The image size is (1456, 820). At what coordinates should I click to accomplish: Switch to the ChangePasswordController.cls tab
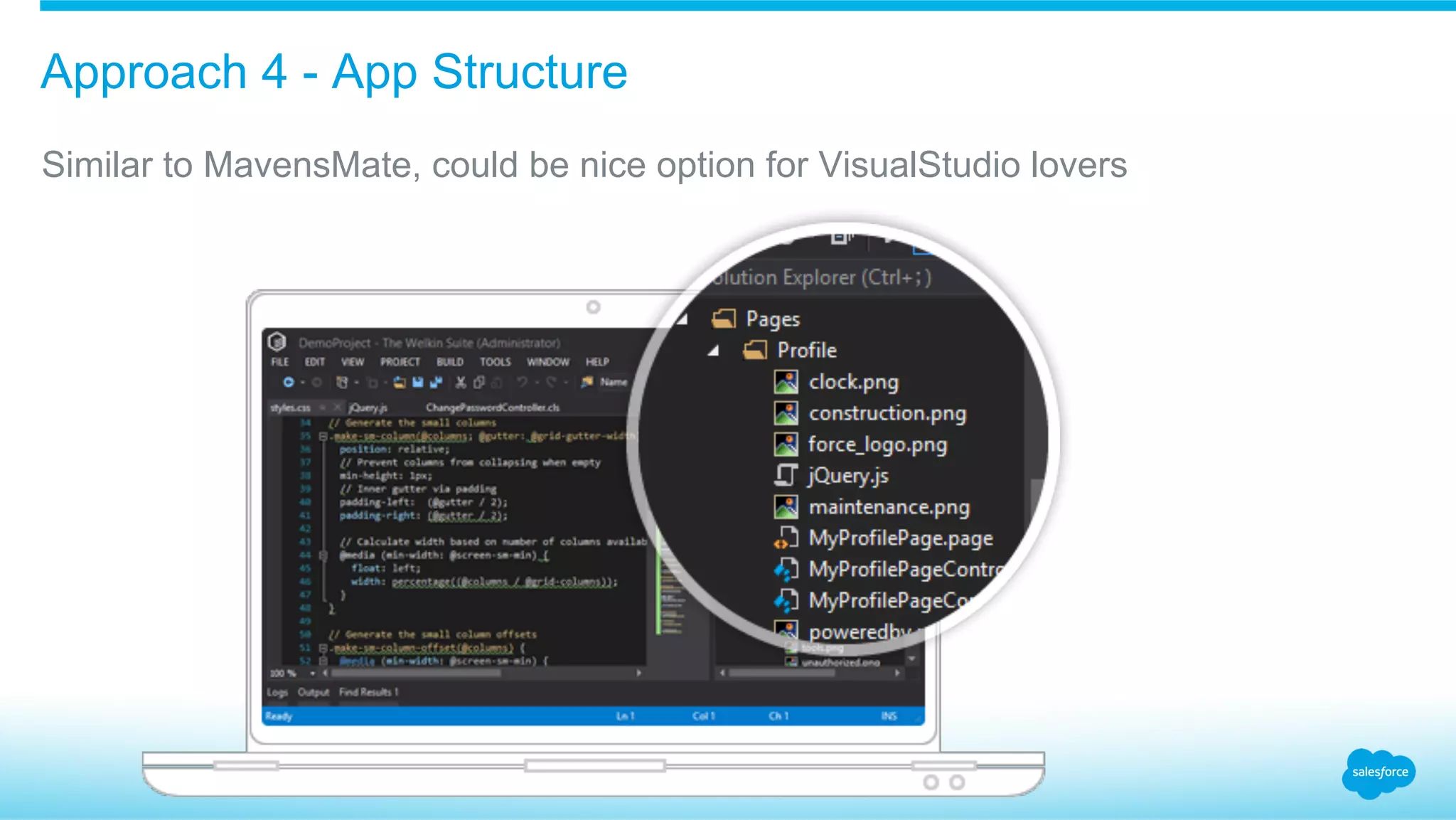493,408
